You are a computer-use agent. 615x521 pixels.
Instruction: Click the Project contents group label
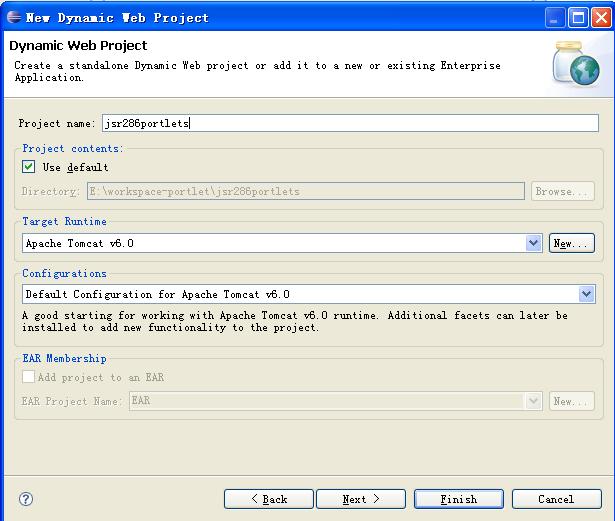tap(73, 148)
